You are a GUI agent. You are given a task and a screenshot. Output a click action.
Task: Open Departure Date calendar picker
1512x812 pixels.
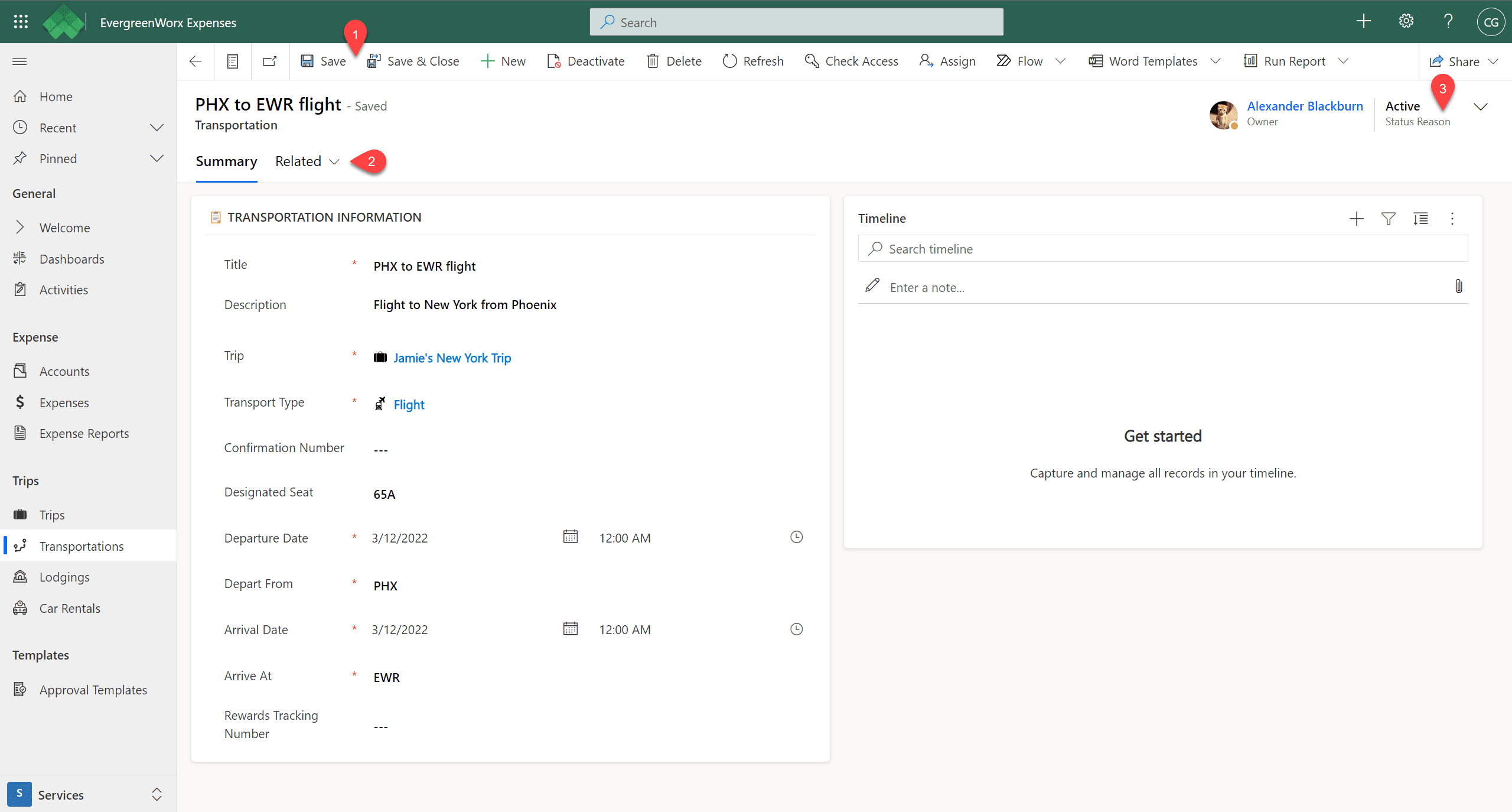pos(570,537)
